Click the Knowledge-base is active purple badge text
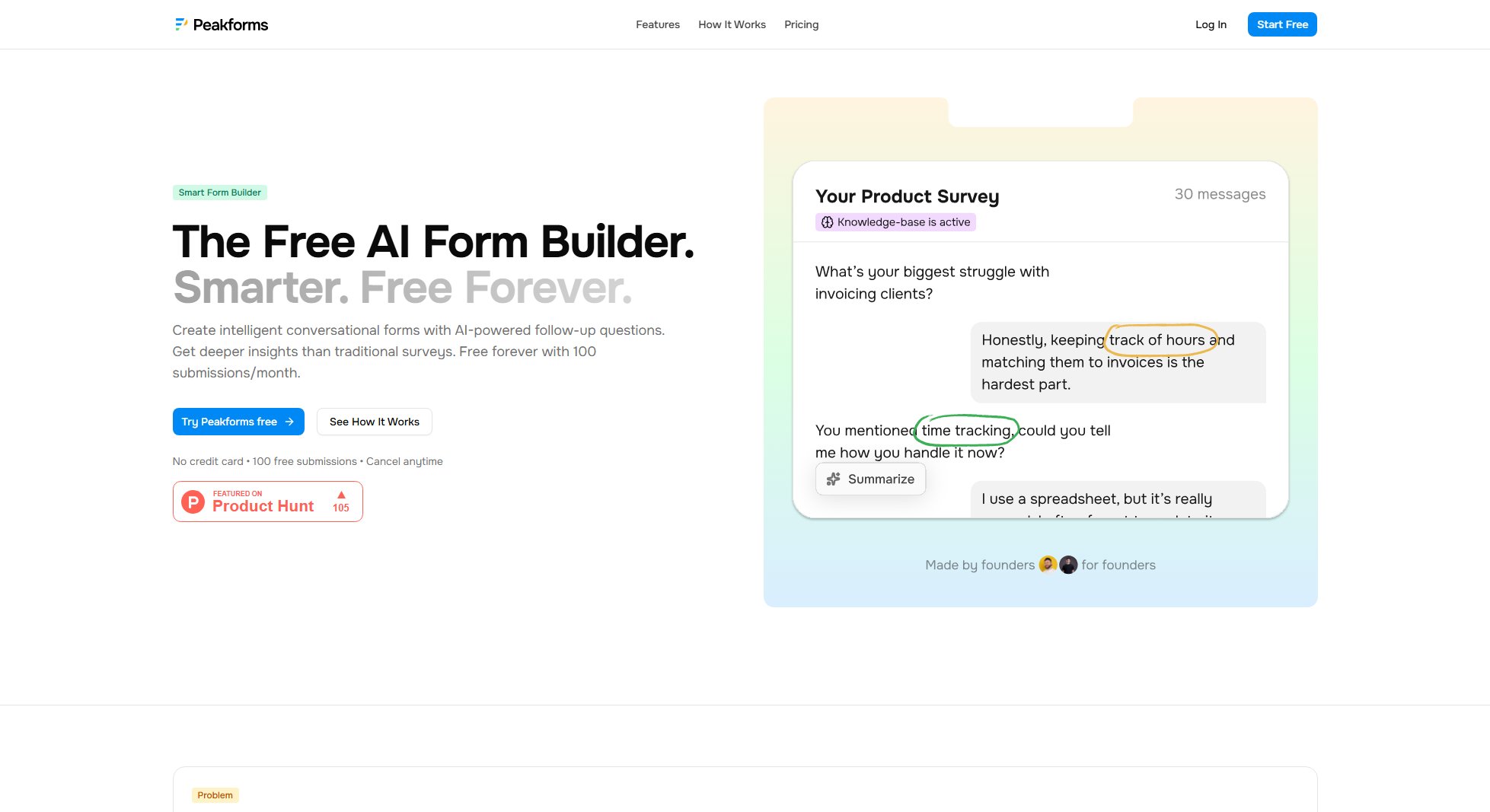The image size is (1490, 812). click(904, 222)
